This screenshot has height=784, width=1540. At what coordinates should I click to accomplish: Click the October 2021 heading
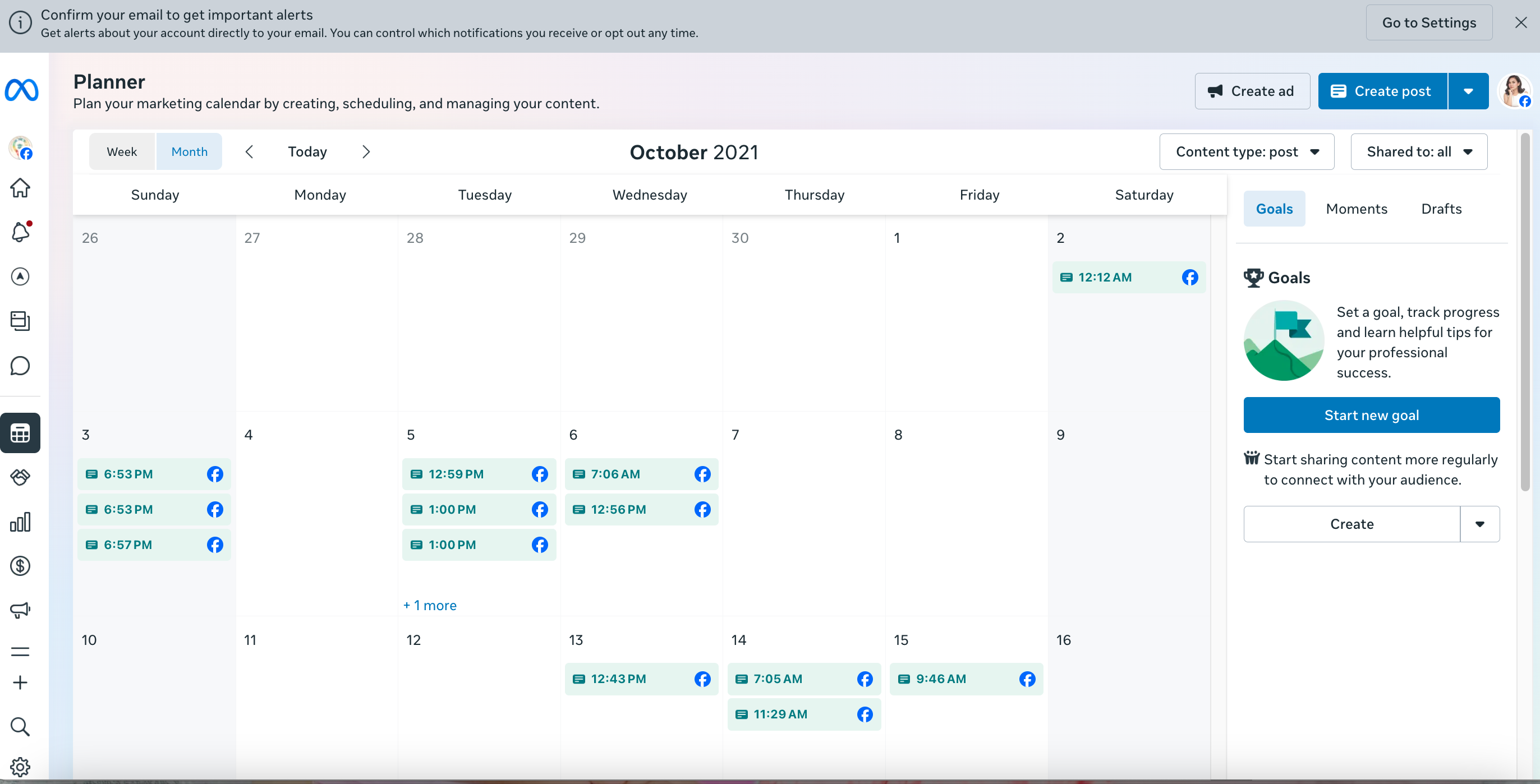[693, 153]
